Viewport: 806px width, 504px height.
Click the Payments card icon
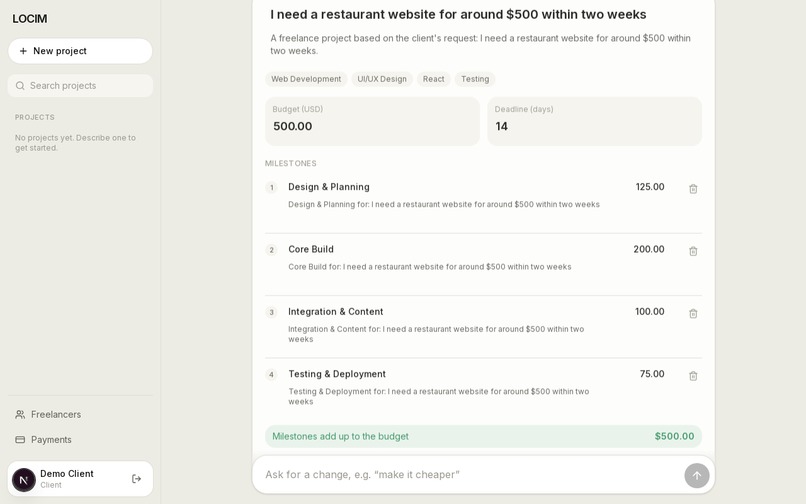coord(20,440)
